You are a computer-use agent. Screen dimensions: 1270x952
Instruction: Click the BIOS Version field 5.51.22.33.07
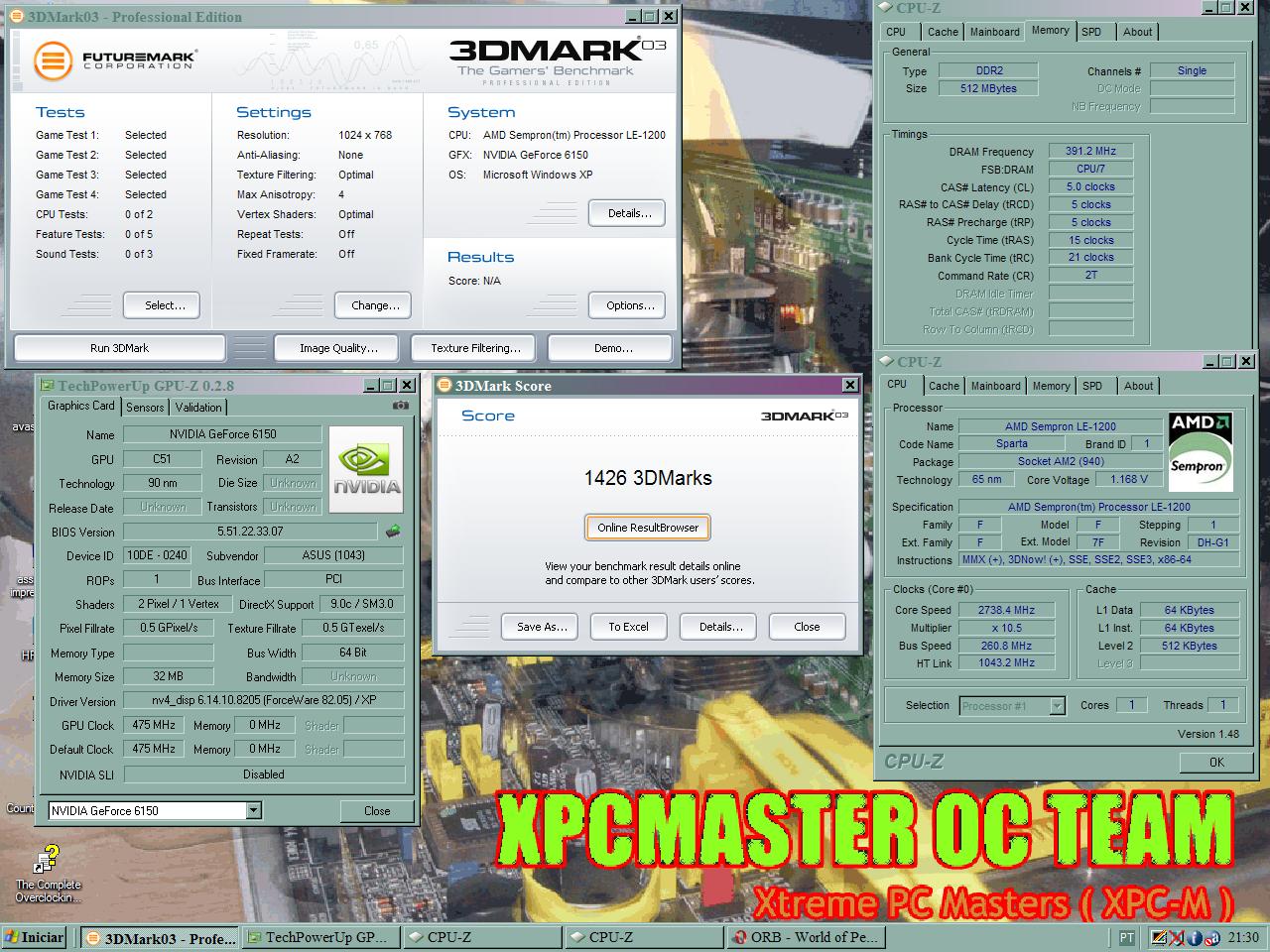(x=250, y=532)
